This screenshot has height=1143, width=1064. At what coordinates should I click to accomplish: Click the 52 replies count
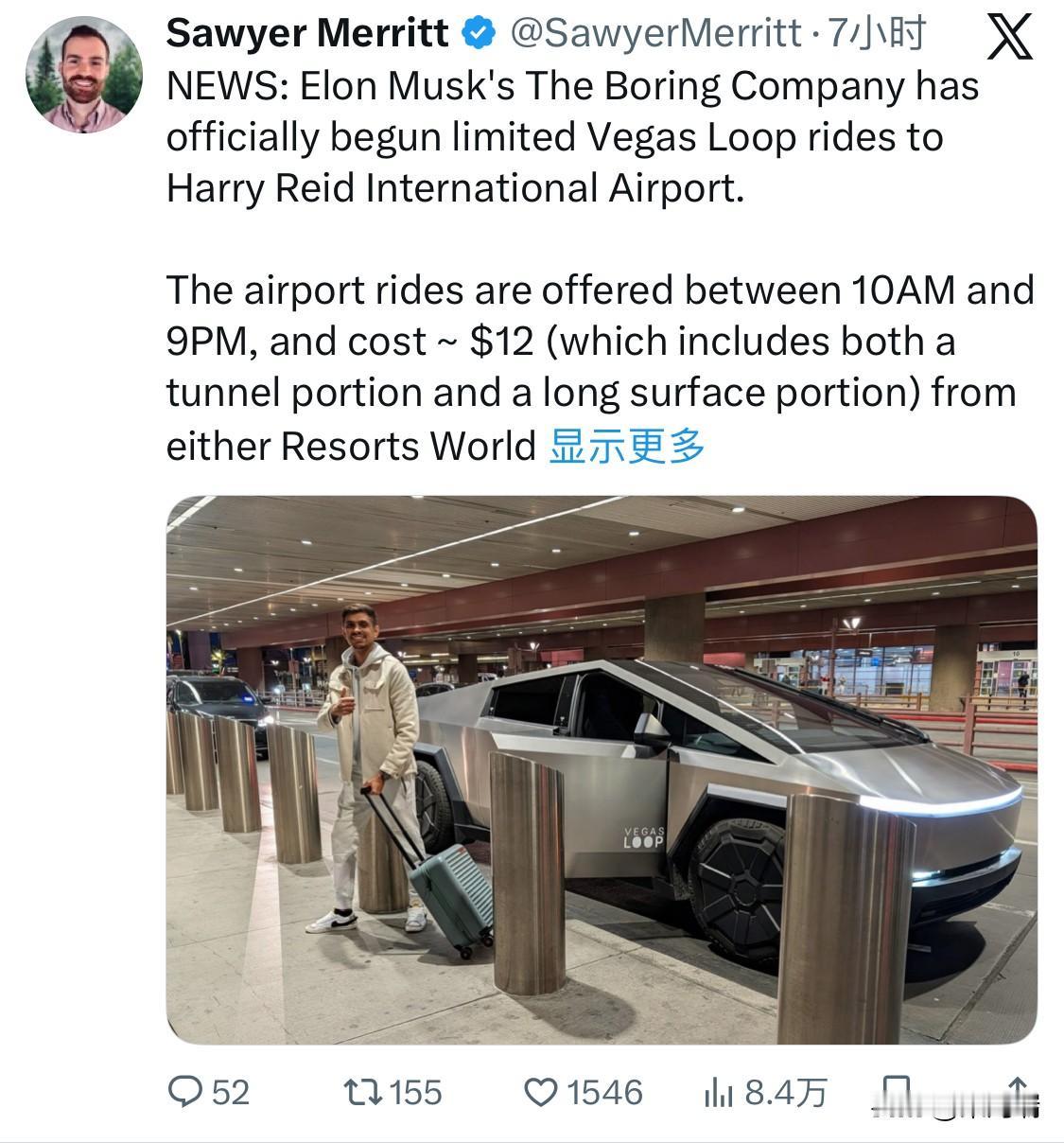tap(230, 1093)
